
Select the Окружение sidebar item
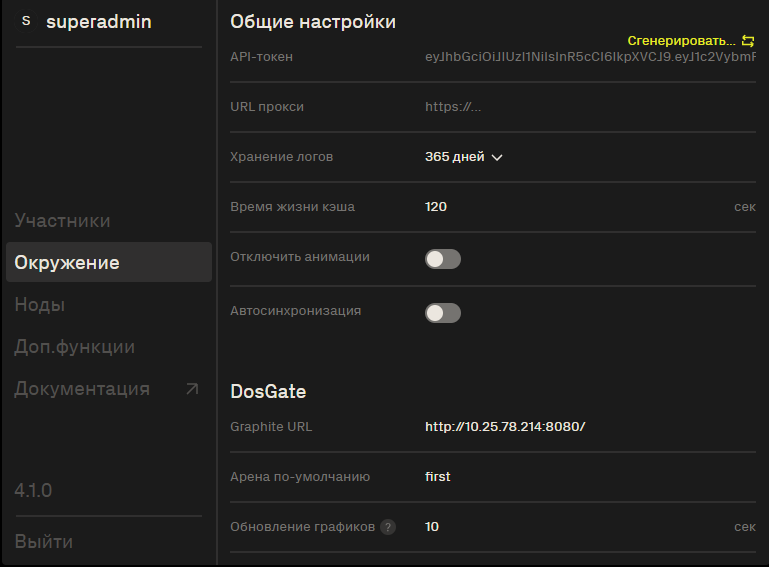(109, 262)
